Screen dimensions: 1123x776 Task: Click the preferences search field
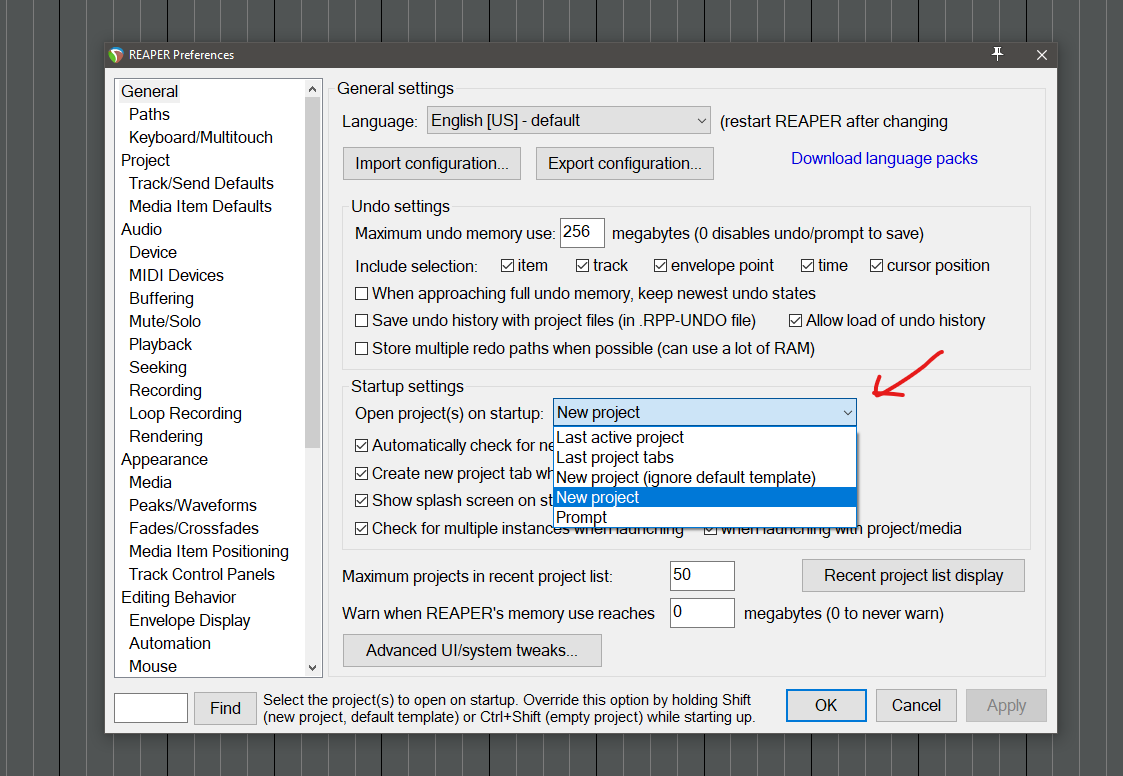pyautogui.click(x=151, y=709)
